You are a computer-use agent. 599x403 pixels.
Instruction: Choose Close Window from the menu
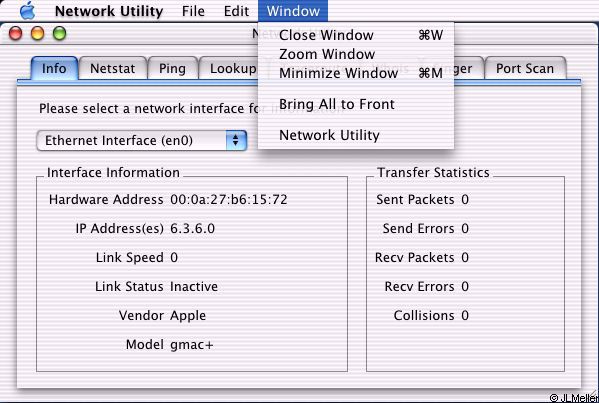[356, 35]
